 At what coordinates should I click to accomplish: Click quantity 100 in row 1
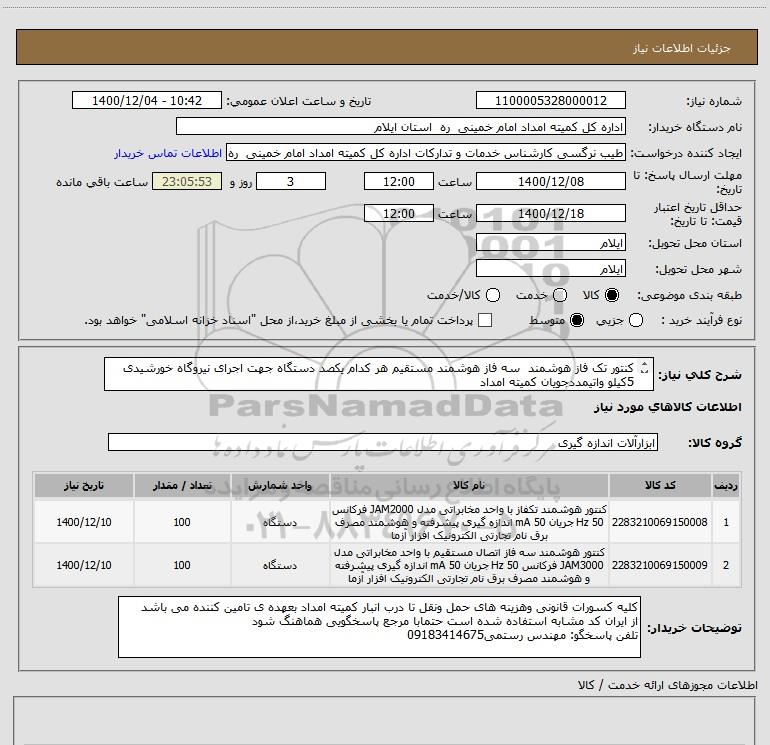point(182,522)
